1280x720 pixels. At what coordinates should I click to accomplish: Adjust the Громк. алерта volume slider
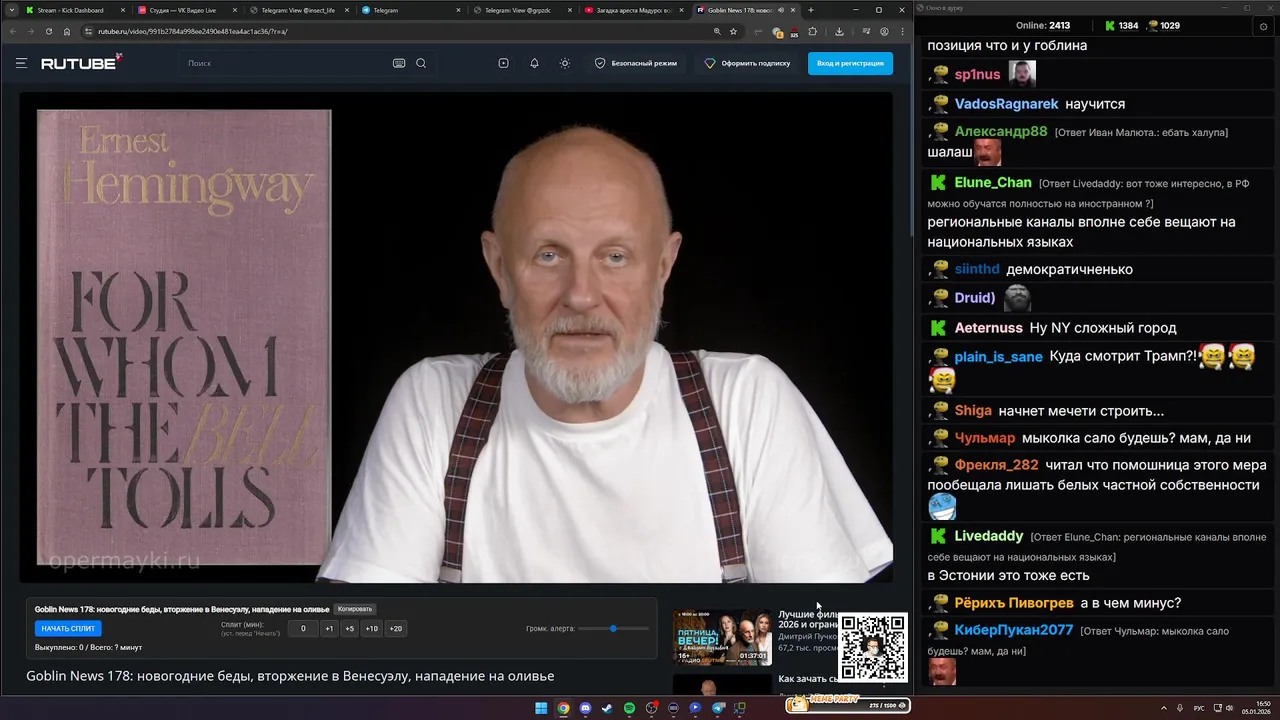point(613,628)
